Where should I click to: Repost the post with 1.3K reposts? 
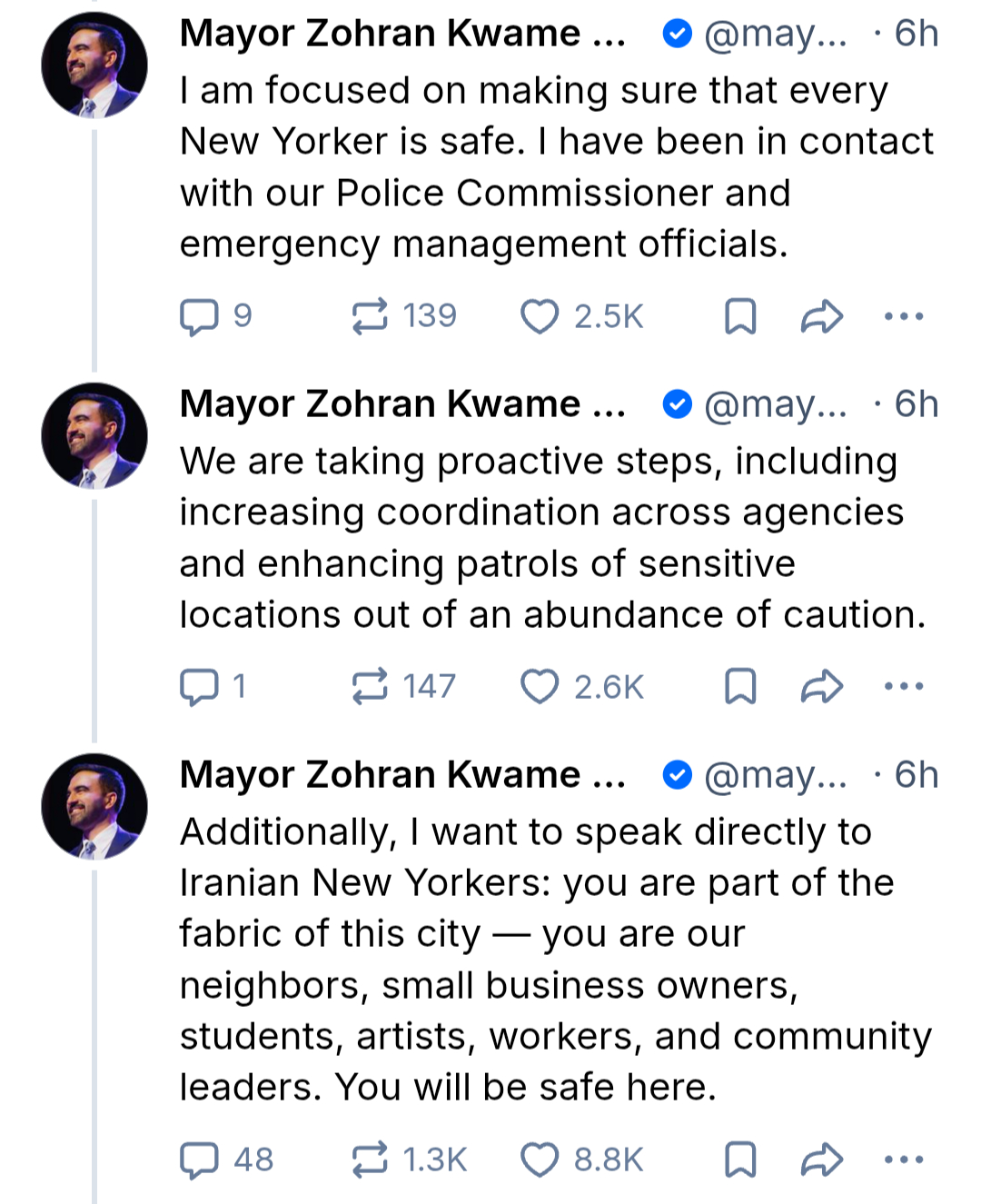click(370, 1159)
